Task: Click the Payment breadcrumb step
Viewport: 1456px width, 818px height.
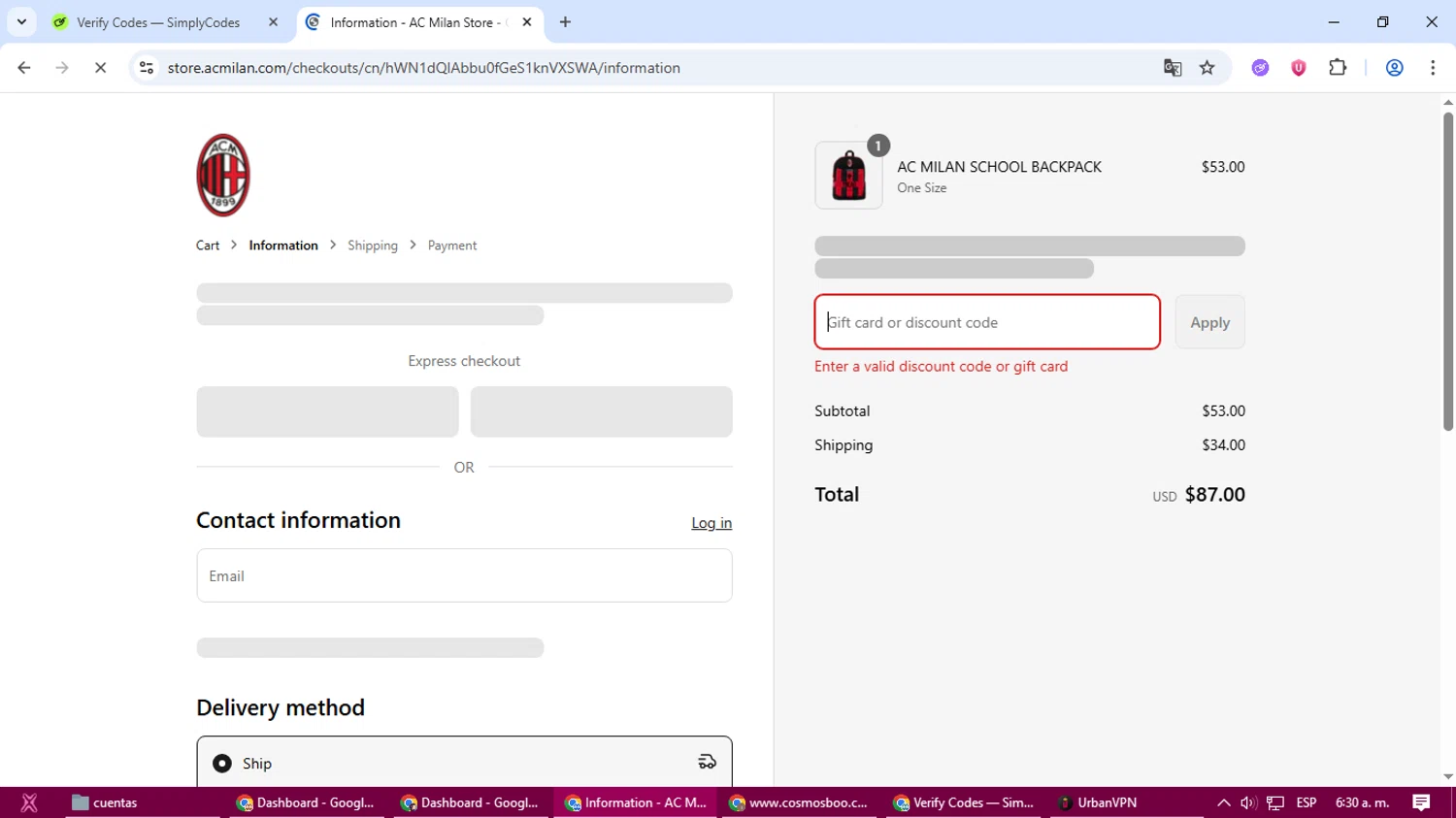Action: (x=452, y=245)
